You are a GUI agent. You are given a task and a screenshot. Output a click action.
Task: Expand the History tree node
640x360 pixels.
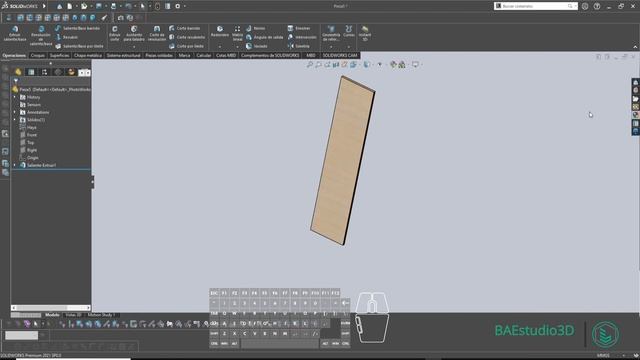pyautogui.click(x=15, y=97)
